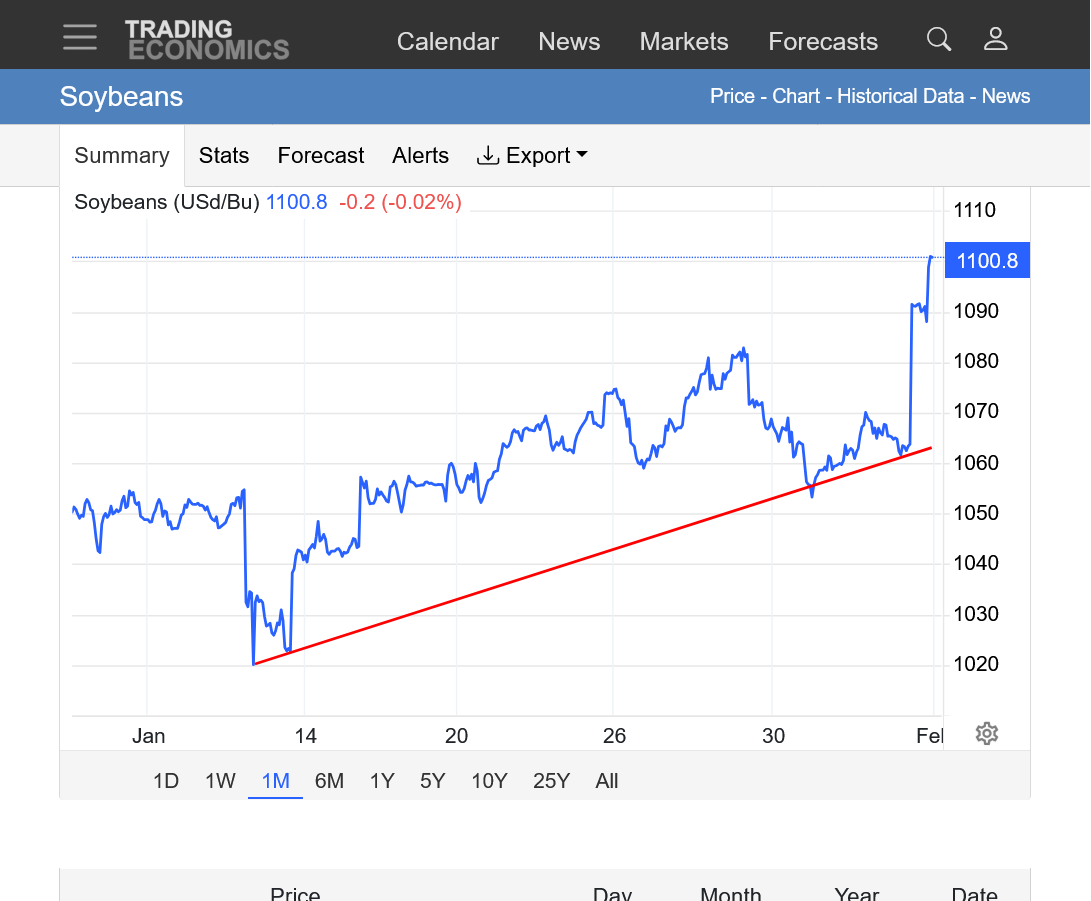This screenshot has width=1091, height=901.
Task: Click the Historical Data link
Action: (900, 97)
